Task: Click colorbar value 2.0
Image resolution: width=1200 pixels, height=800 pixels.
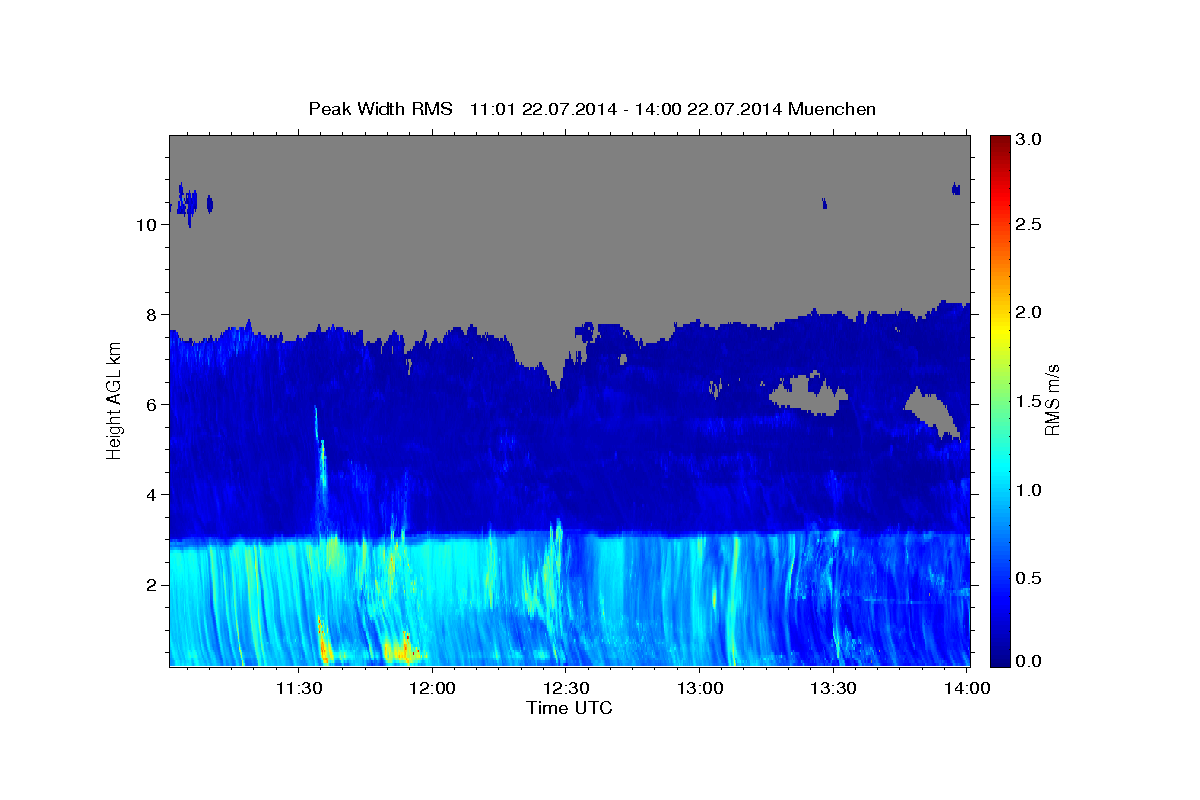Action: 1030,313
